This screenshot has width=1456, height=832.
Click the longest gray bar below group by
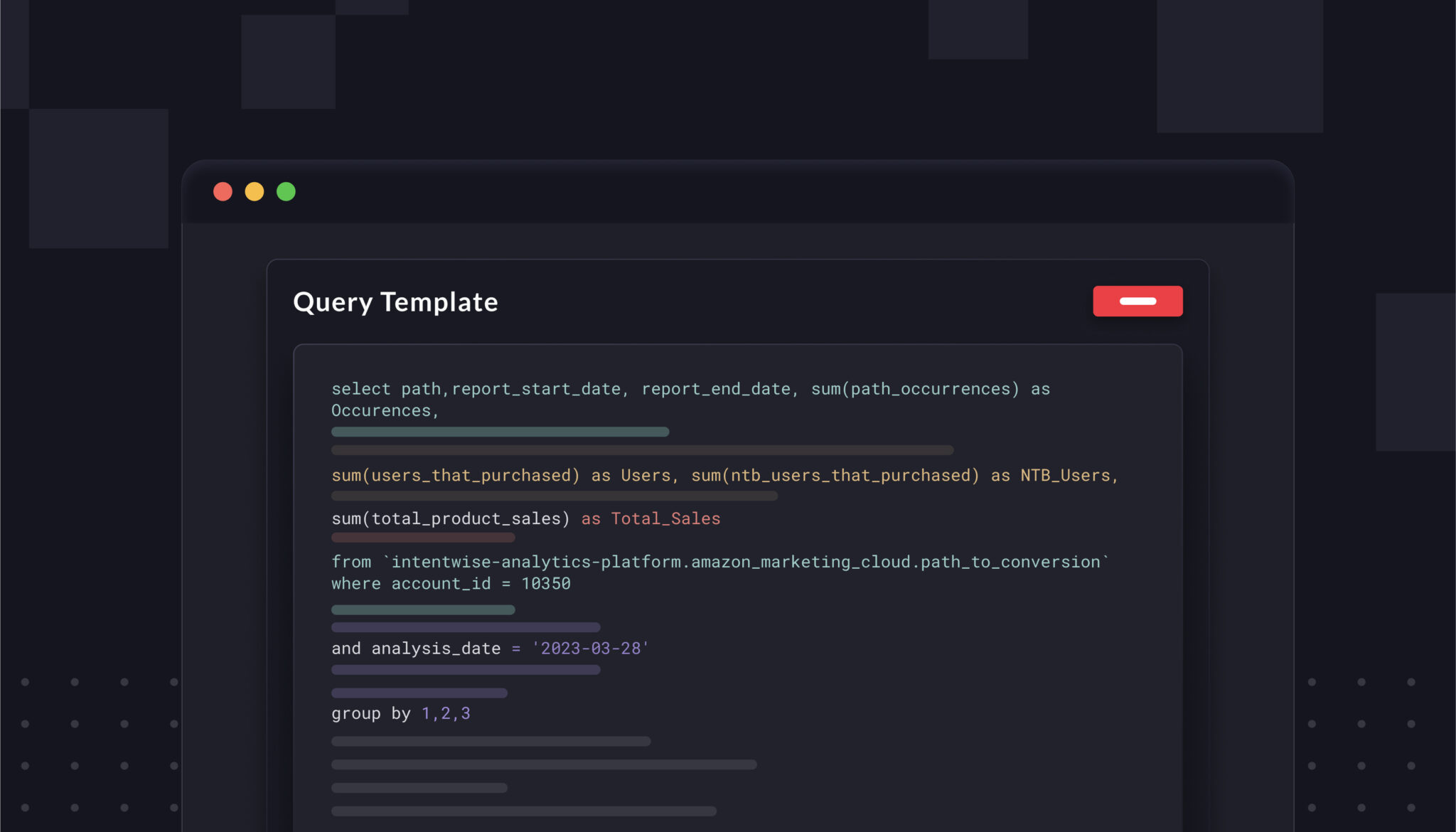[544, 764]
